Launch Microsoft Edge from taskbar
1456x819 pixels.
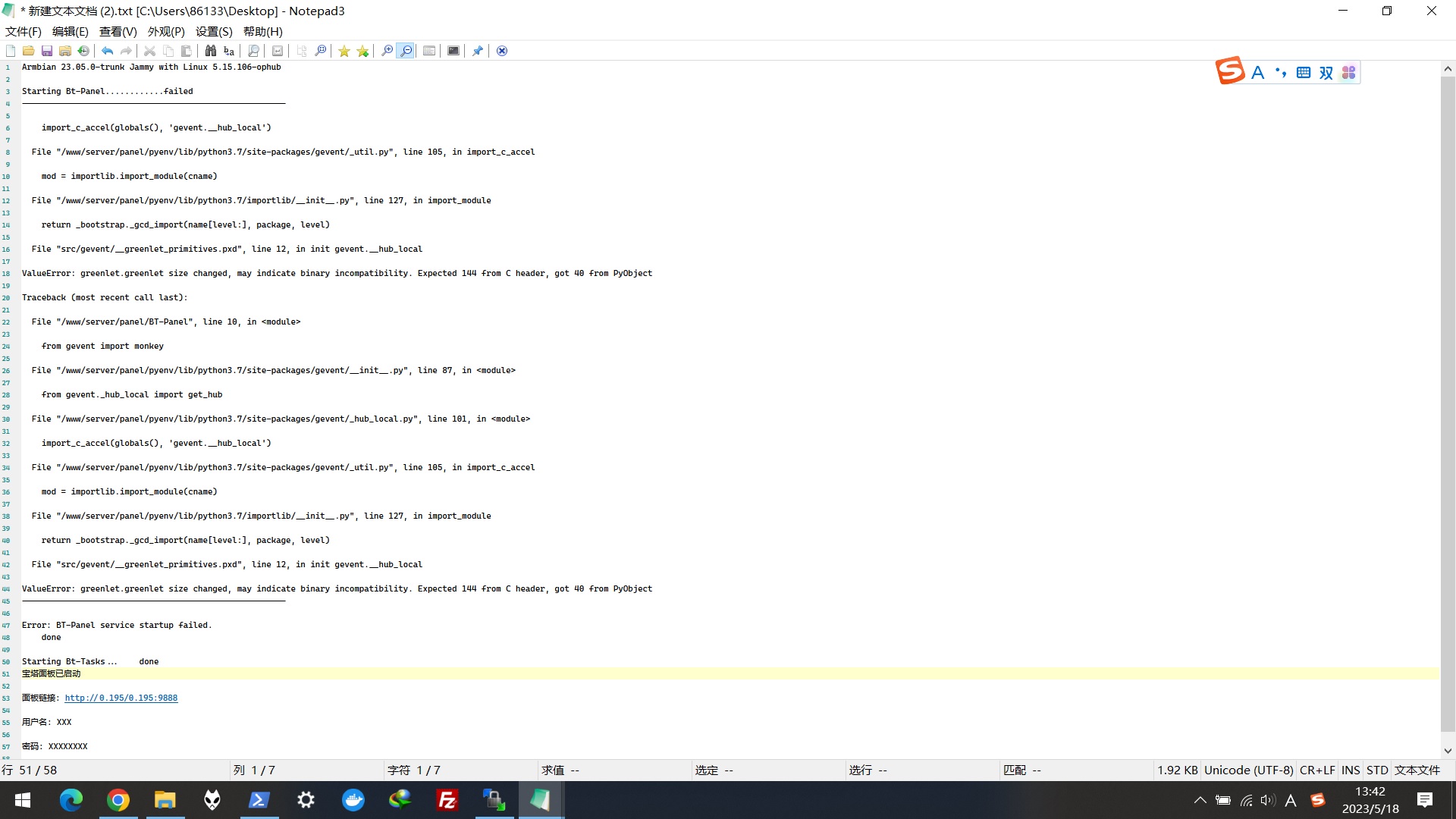[71, 800]
